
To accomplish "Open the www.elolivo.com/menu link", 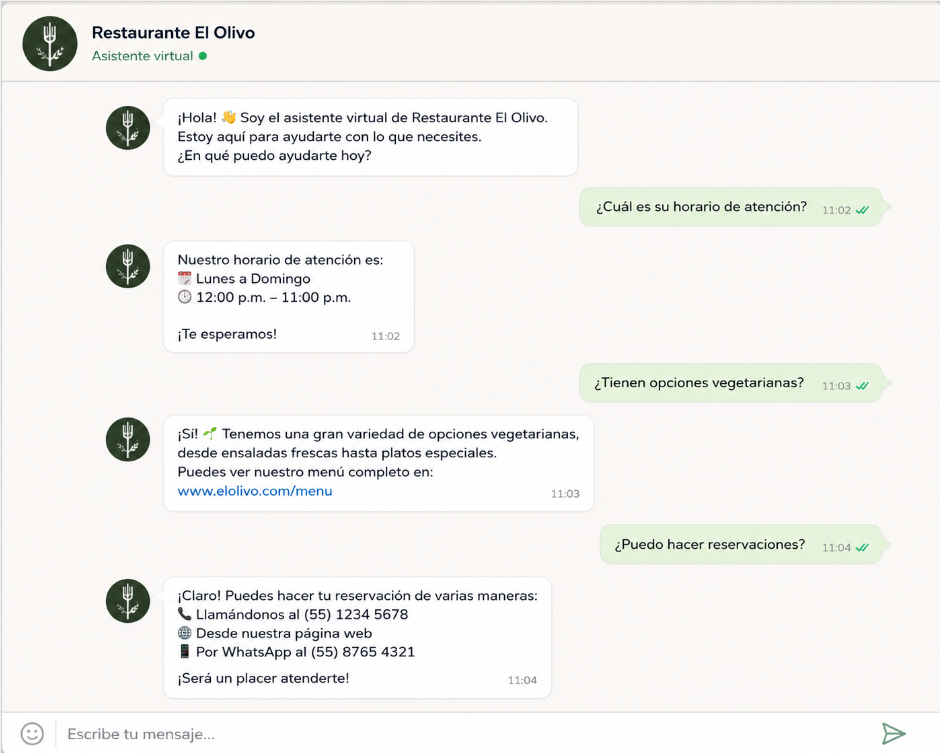I will [x=255, y=491].
